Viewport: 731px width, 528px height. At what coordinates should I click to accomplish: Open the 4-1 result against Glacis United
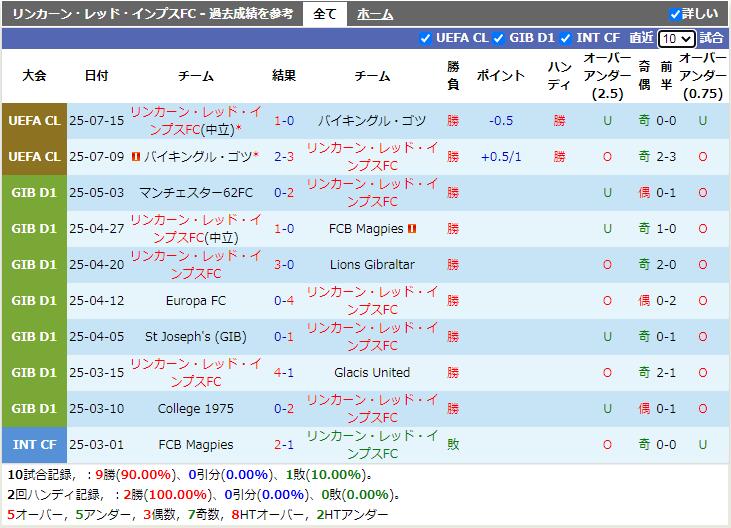pos(284,372)
